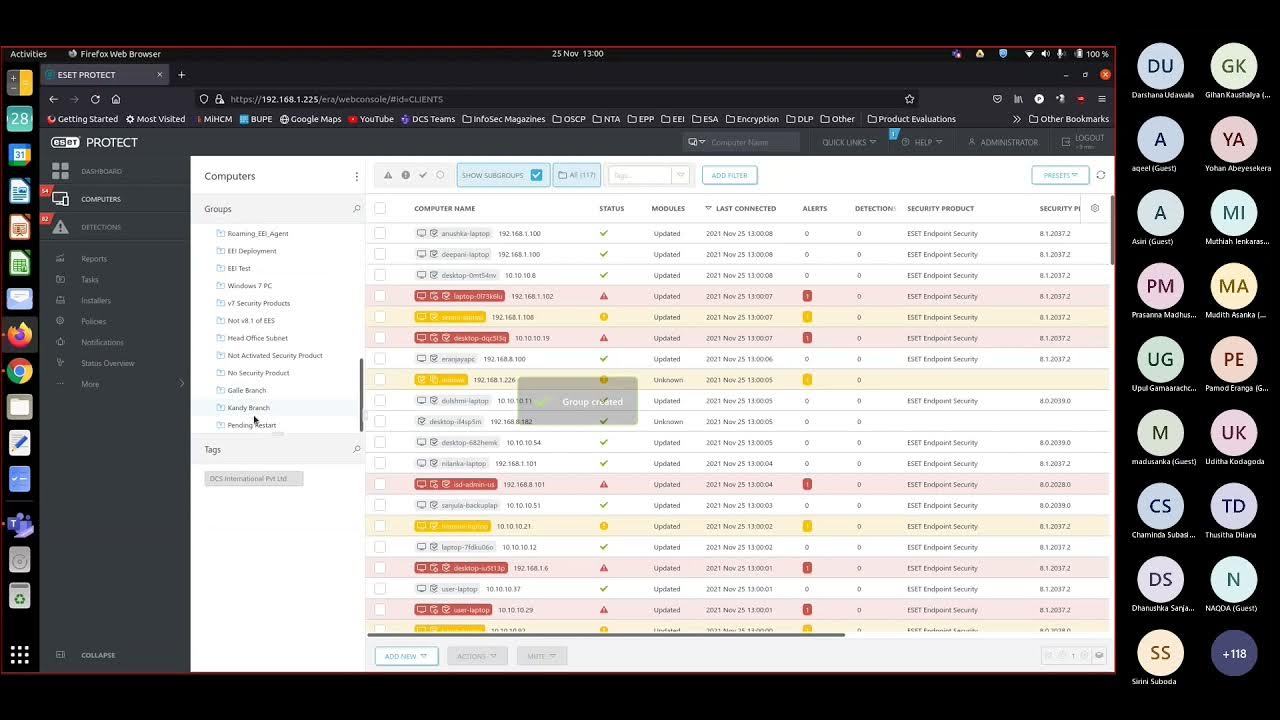Click the Notifications bell icon
The height and width of the screenshot is (720, 1280).
(60, 342)
